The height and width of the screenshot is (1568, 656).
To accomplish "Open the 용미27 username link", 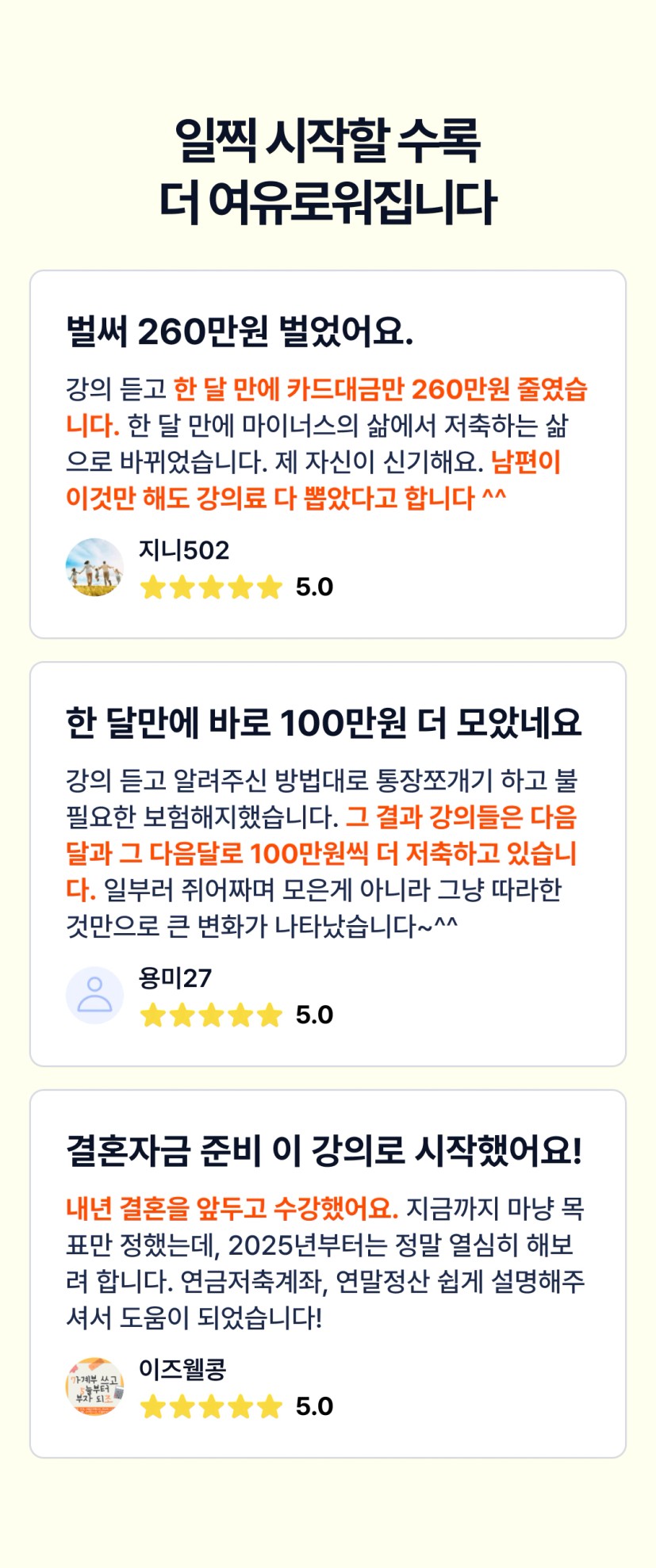I will click(175, 978).
